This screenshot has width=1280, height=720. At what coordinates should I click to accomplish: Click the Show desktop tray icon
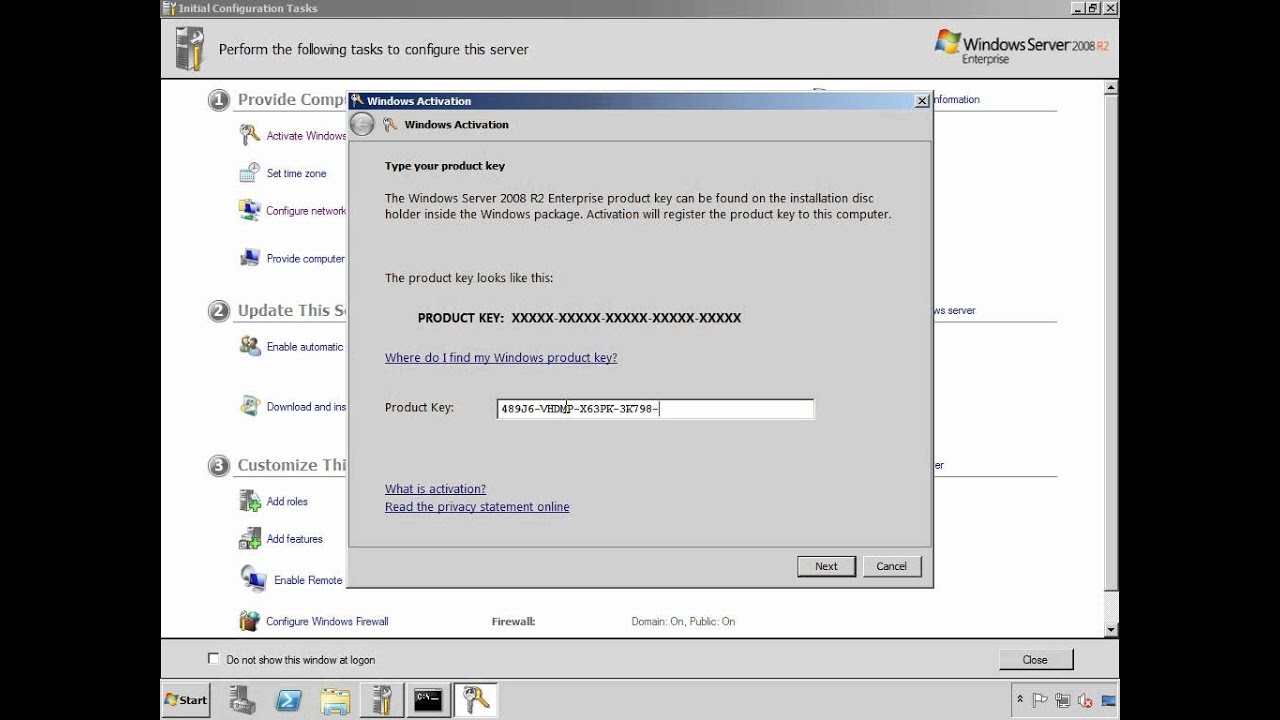coord(1106,700)
